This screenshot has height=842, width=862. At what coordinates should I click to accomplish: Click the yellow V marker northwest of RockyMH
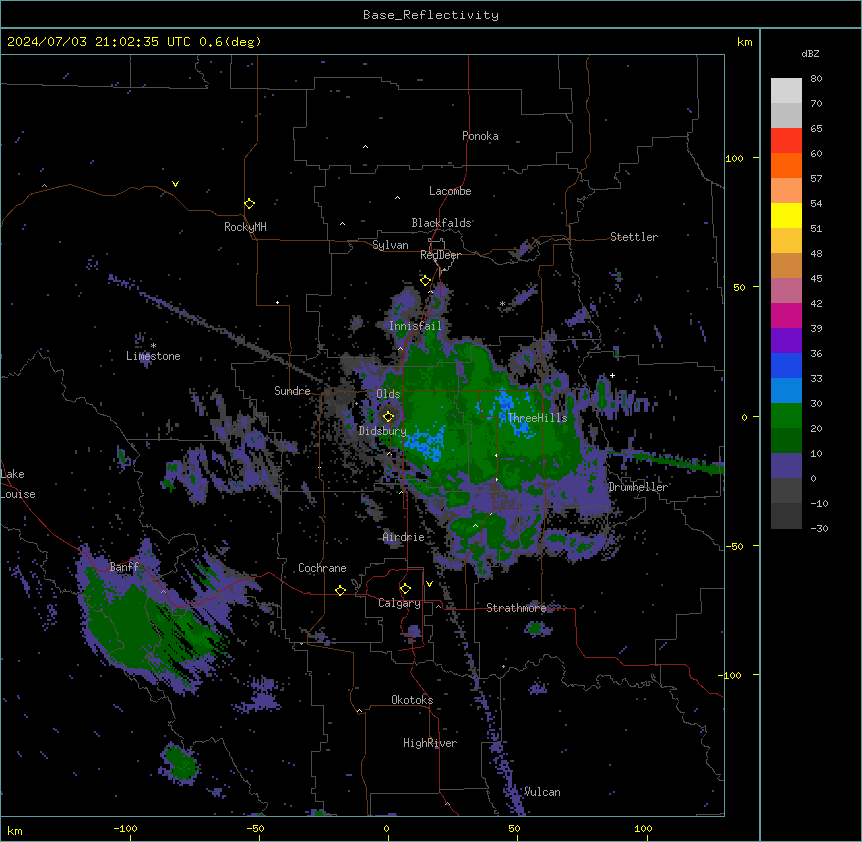pos(175,184)
